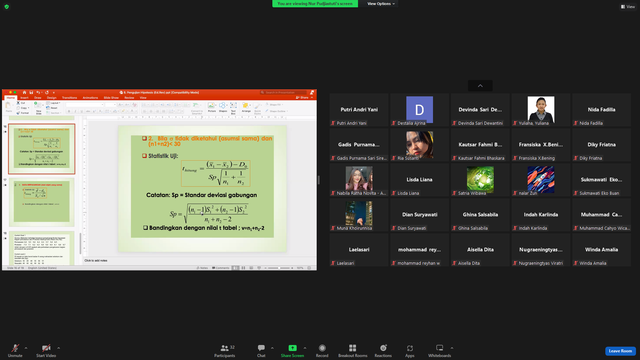
Task: Toggle meeting Record
Action: (322, 350)
